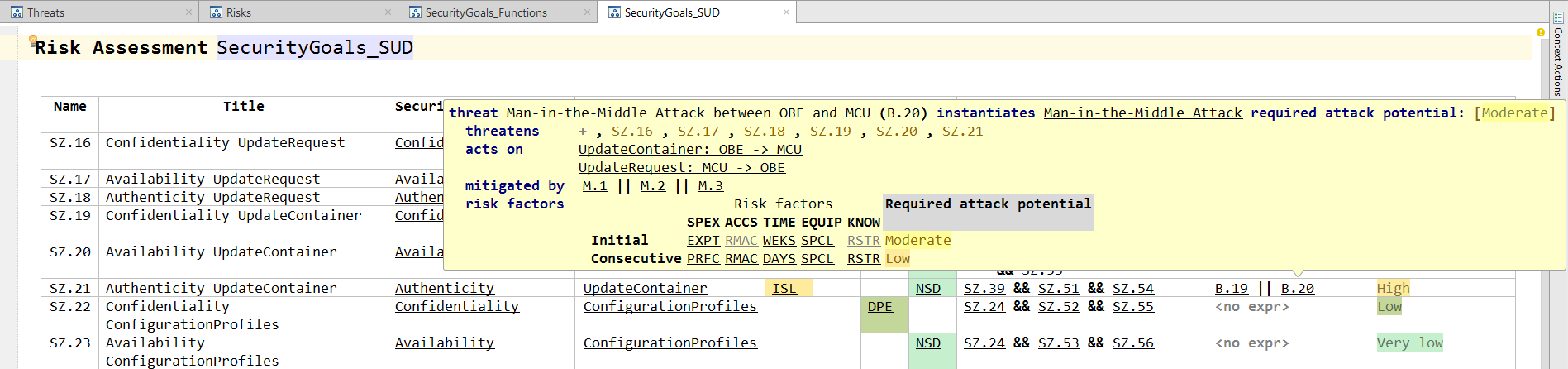Click the SecurityGoals_Functions tab file icon
Screen dimensions: 1568x369
pyautogui.click(x=415, y=12)
